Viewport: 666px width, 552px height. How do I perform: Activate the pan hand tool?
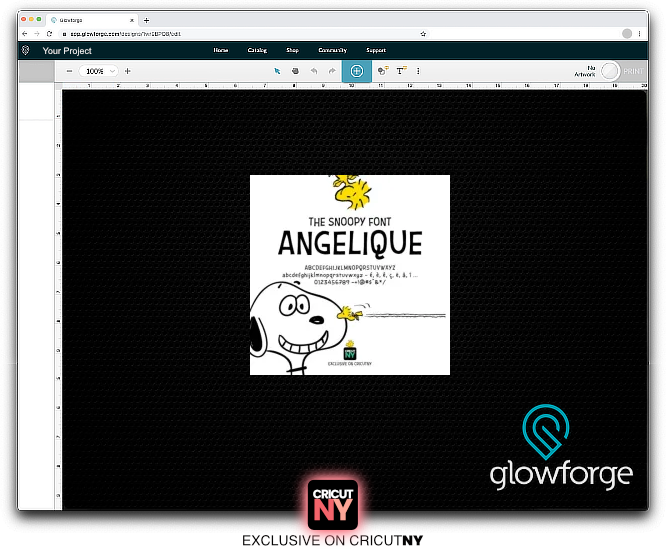click(295, 71)
